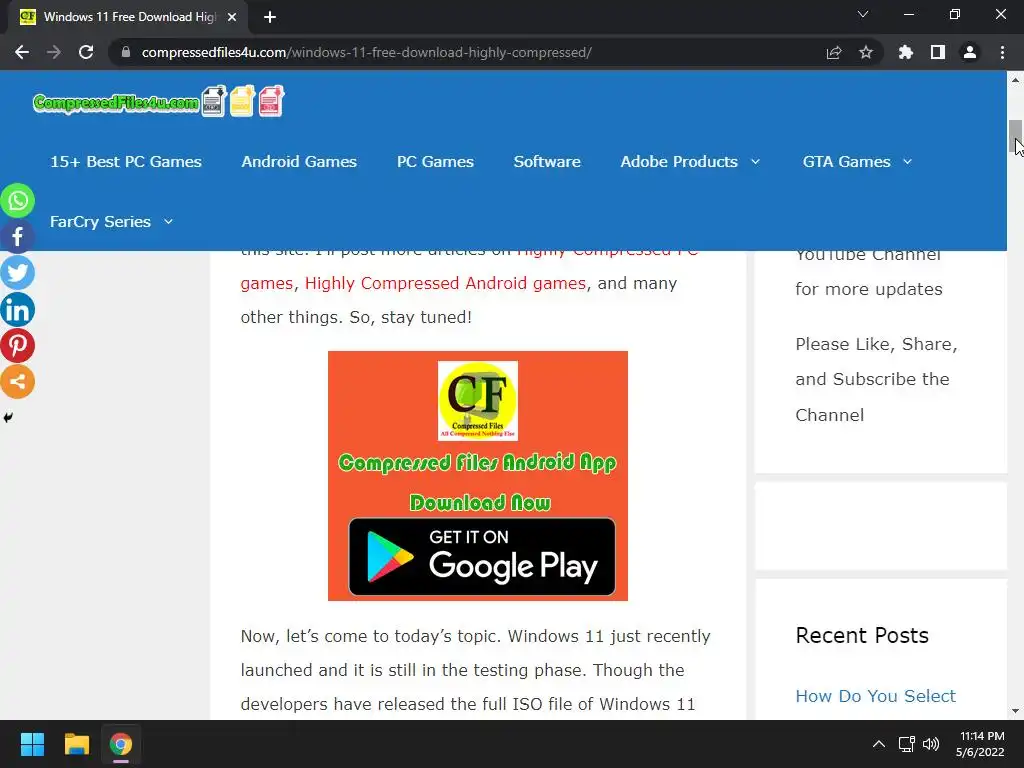Click the share this page icon in address bar
Viewport: 1024px width, 768px height.
click(x=834, y=52)
